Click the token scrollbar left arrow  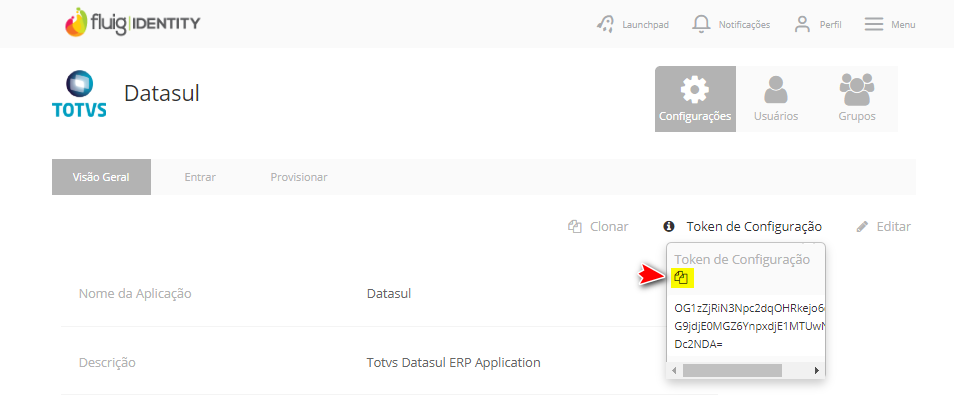tap(674, 370)
